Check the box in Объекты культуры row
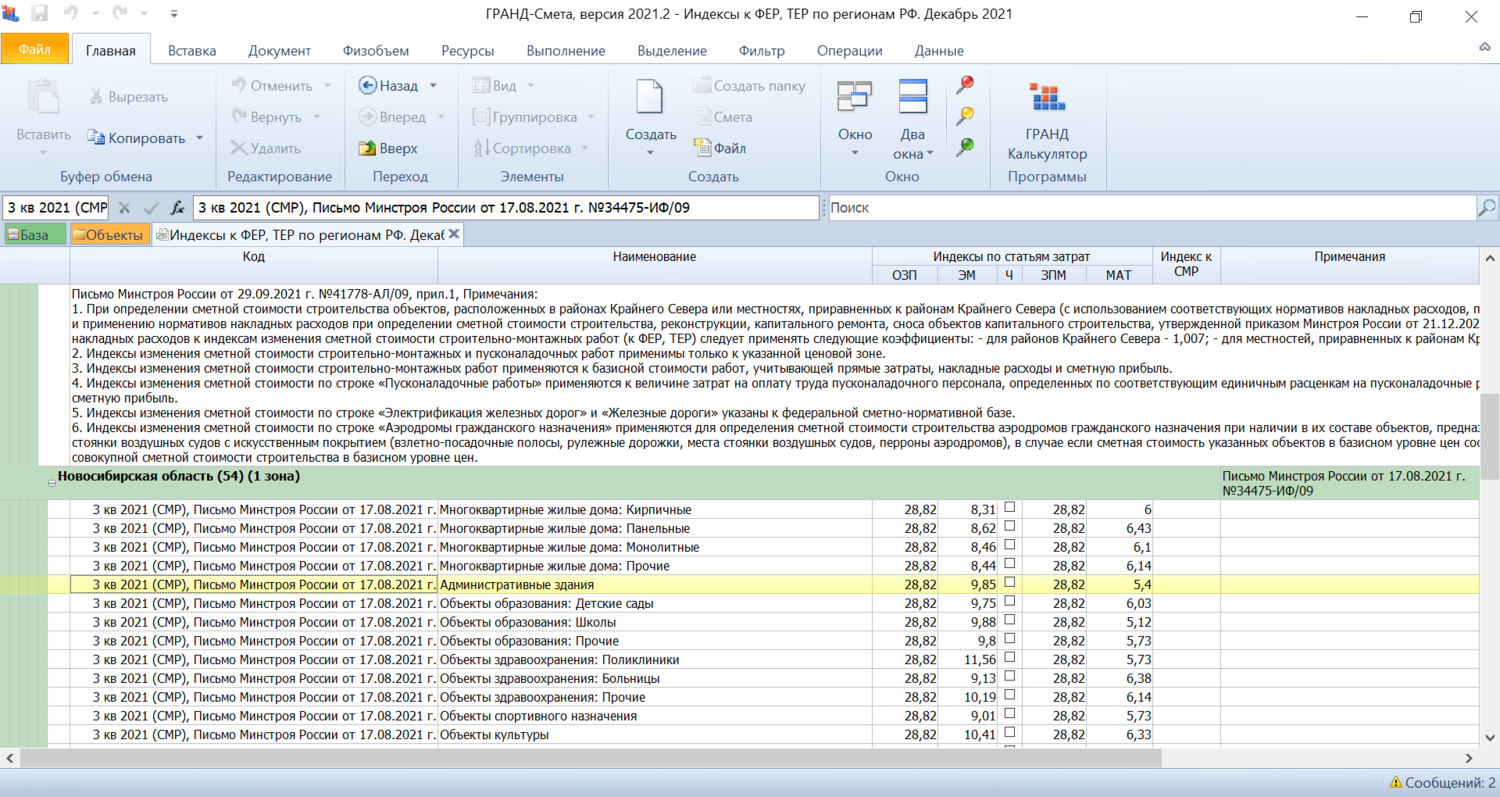This screenshot has height=797, width=1500. (1009, 733)
